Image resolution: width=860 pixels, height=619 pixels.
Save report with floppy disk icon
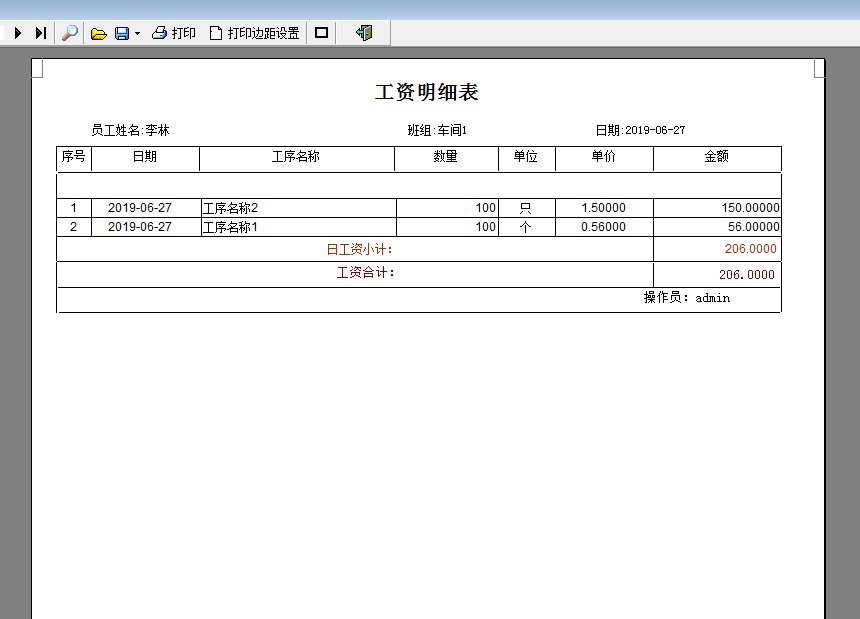click(x=122, y=34)
